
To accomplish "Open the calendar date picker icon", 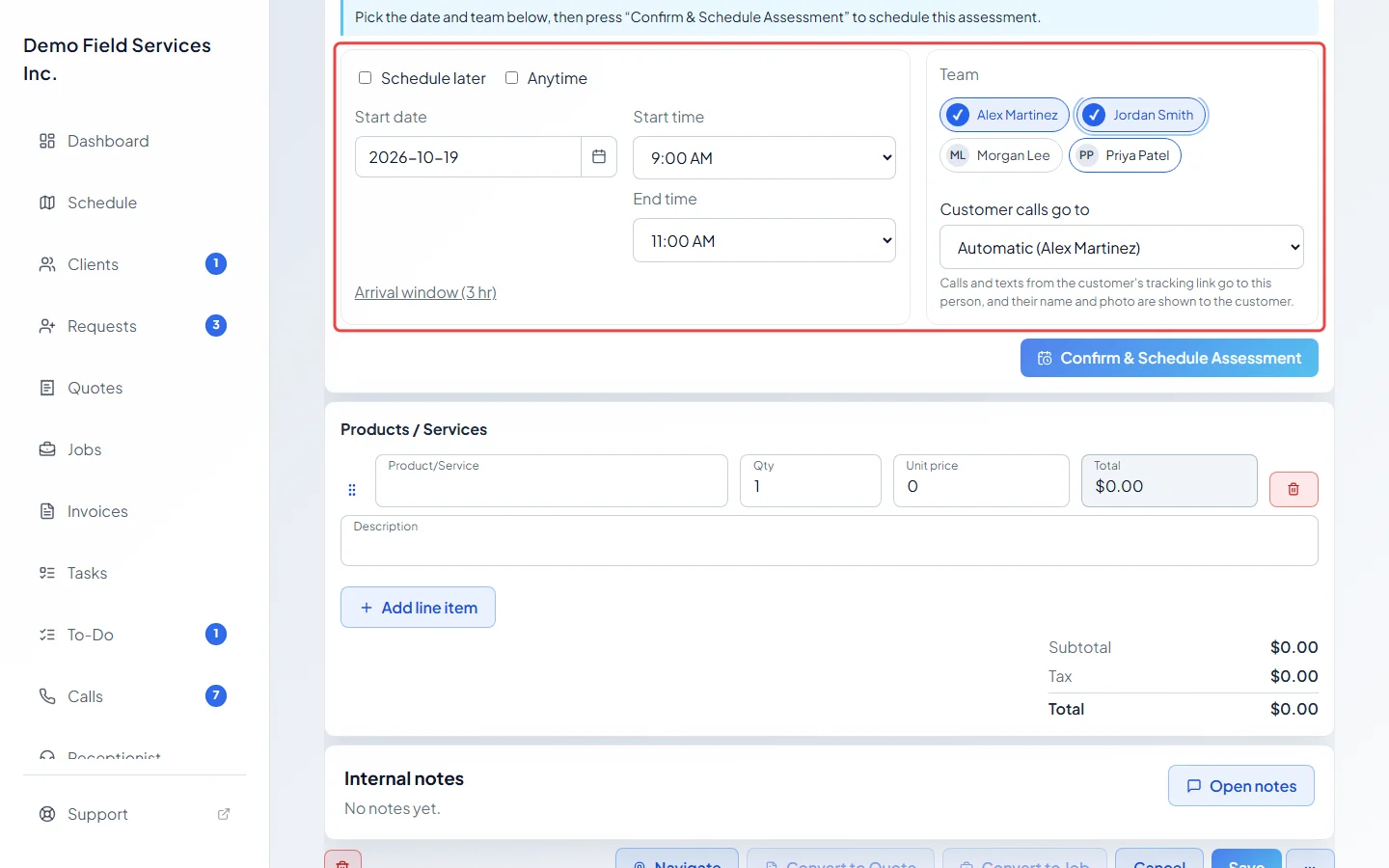I will (599, 156).
